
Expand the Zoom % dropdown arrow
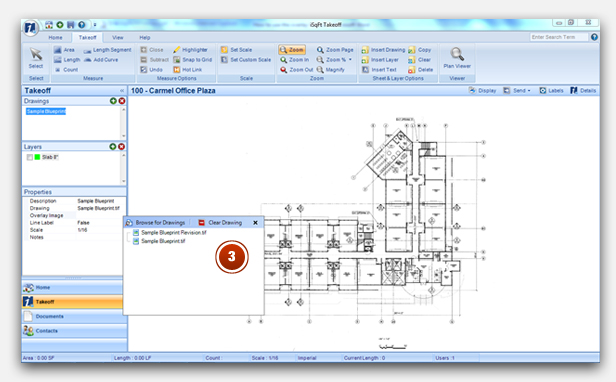pyautogui.click(x=350, y=60)
